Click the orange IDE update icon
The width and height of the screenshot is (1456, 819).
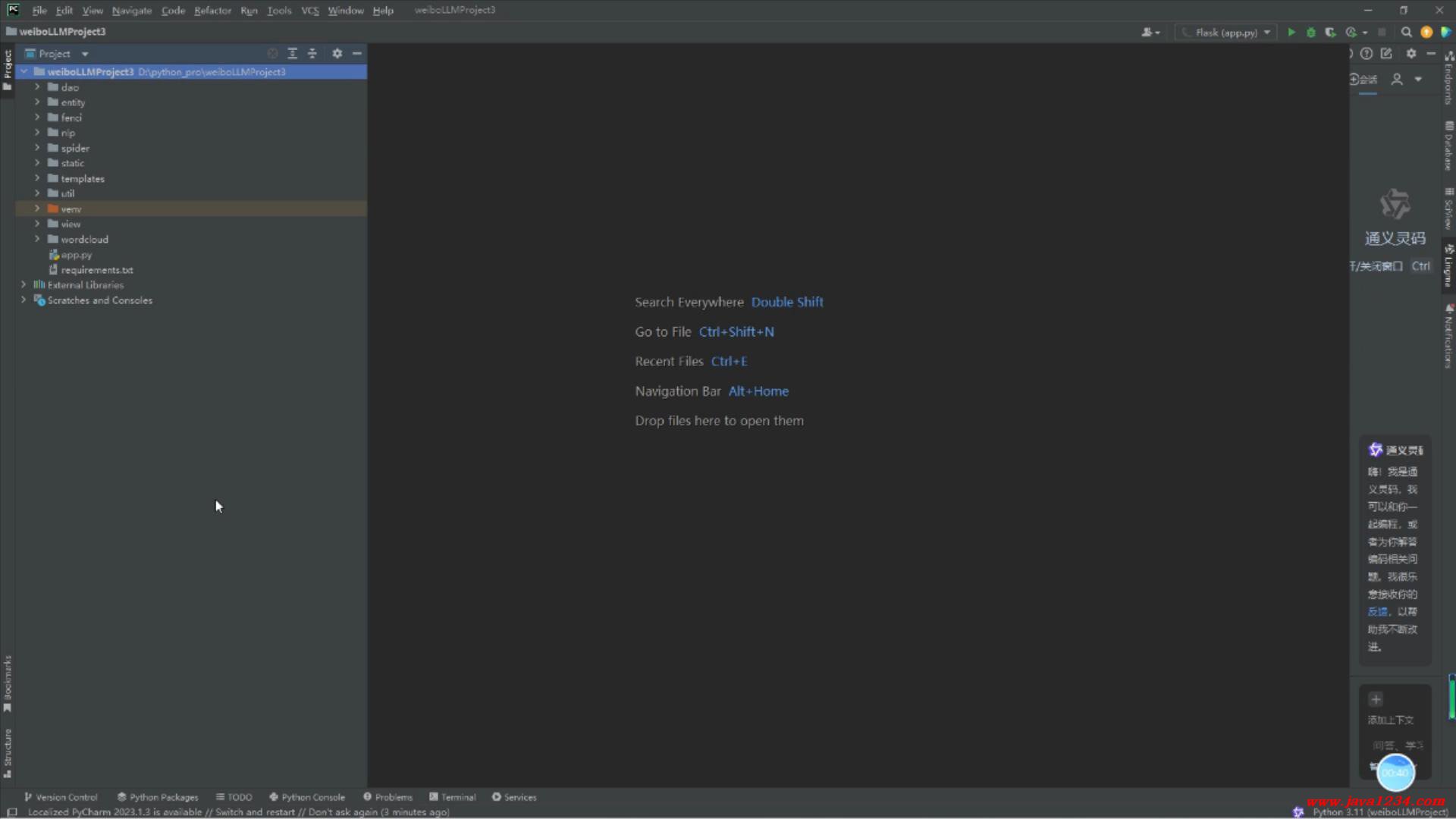coord(1426,33)
